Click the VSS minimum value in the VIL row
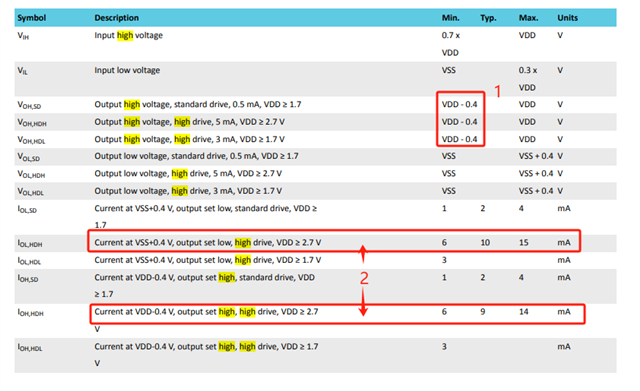This screenshot has height=391, width=640. (449, 70)
